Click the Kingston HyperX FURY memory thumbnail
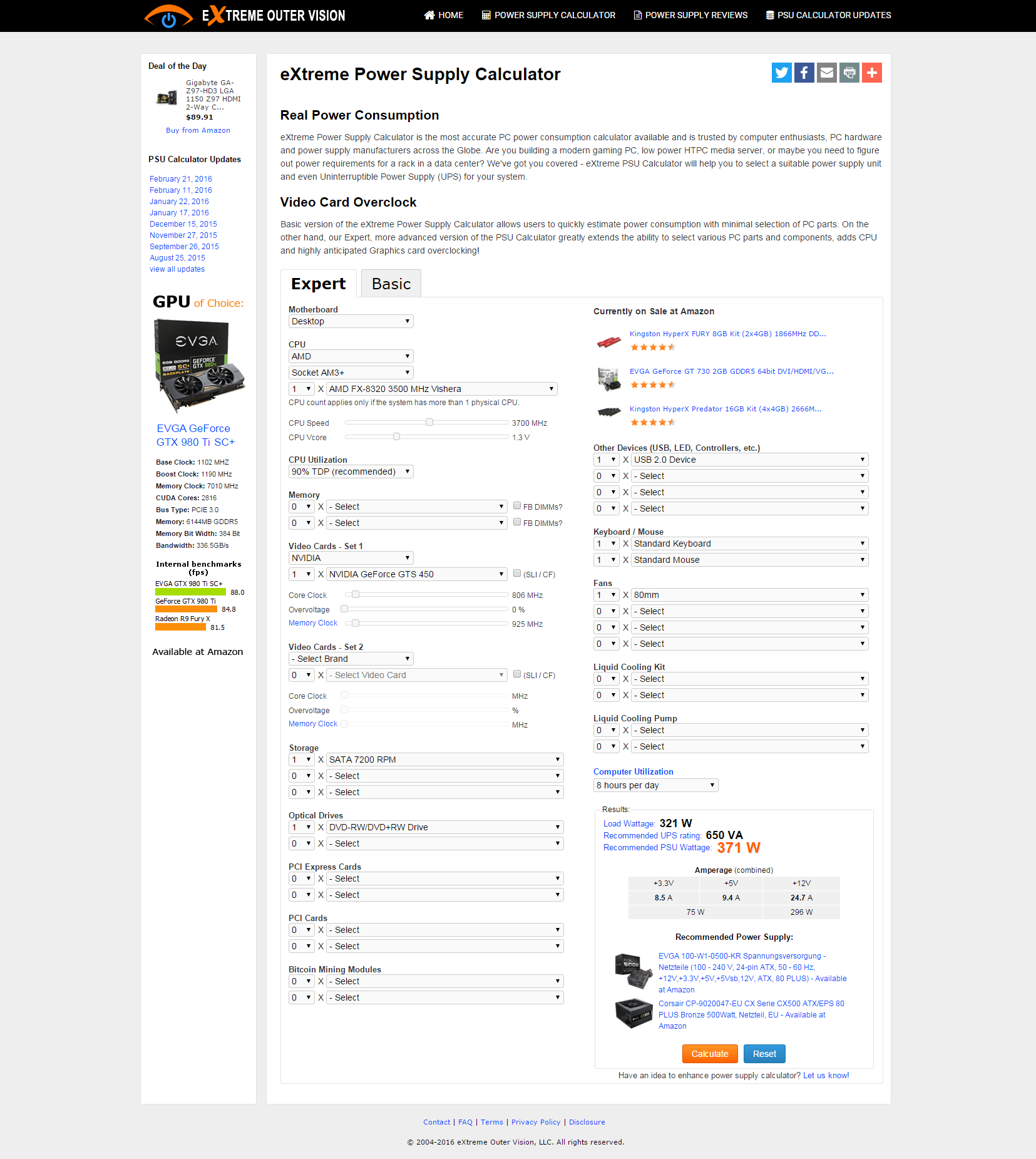This screenshot has width=1036, height=1159. tap(608, 342)
